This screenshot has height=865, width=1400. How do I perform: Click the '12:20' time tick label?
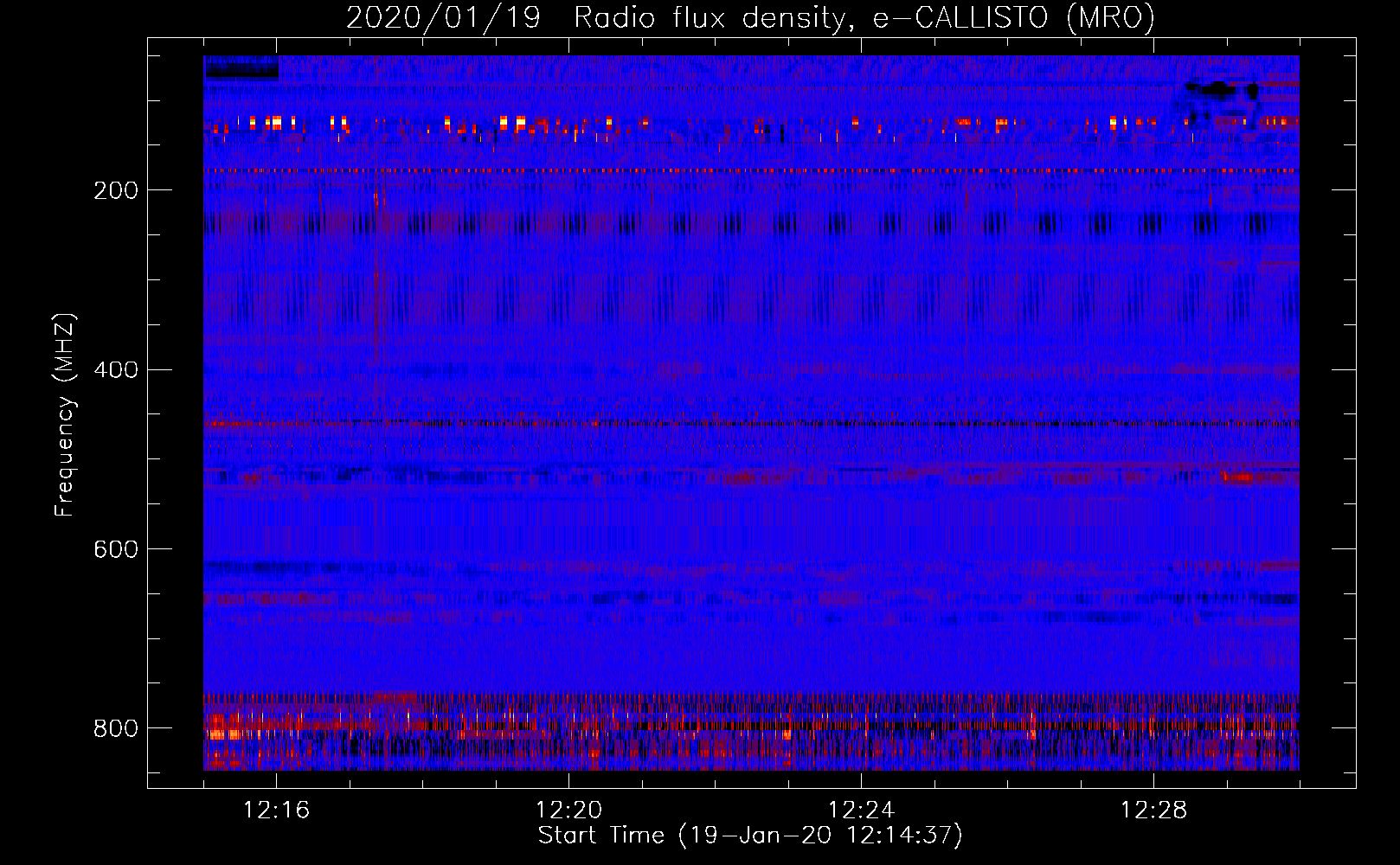pos(568,811)
